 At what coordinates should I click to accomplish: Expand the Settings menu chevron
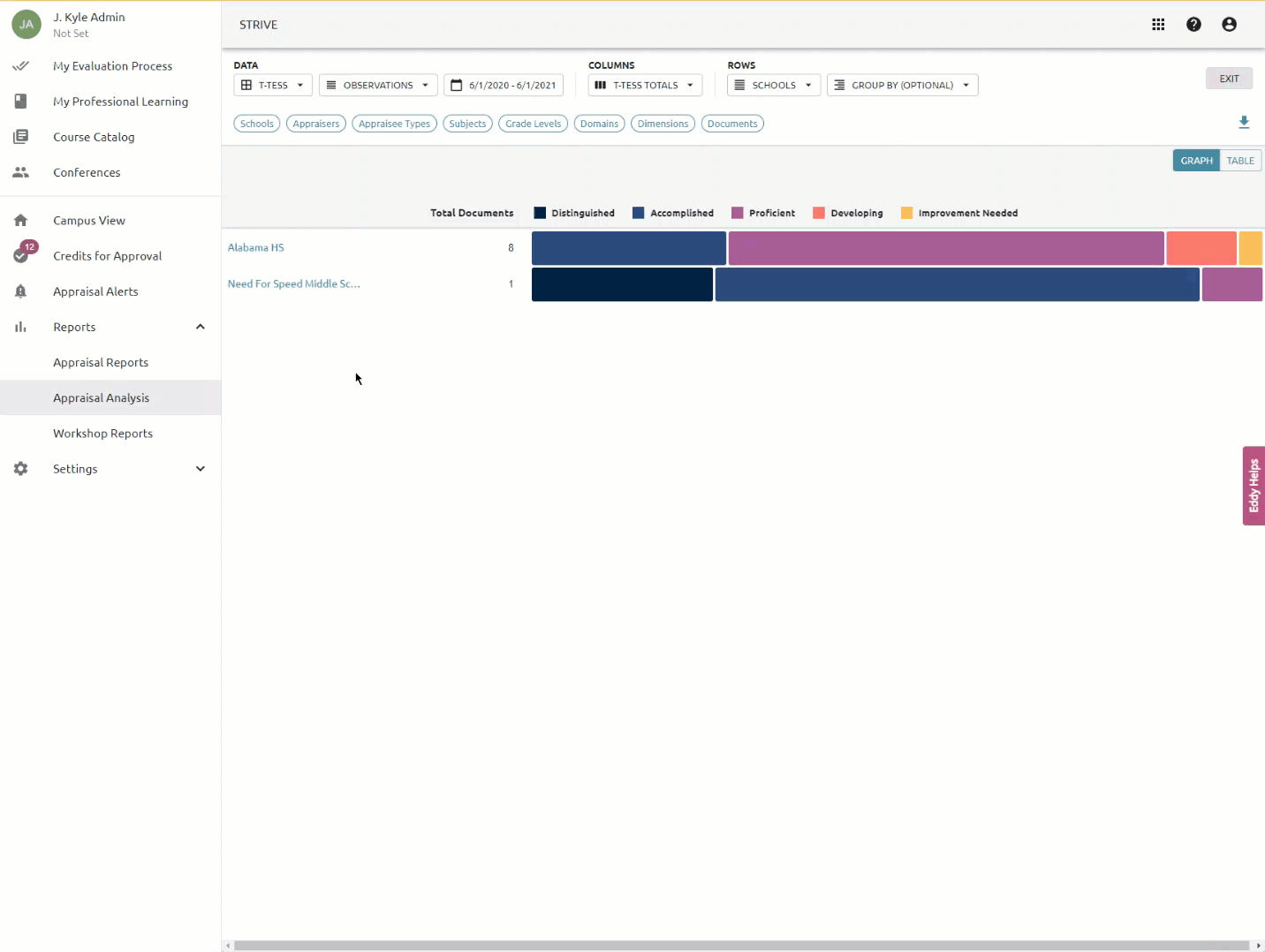tap(201, 469)
